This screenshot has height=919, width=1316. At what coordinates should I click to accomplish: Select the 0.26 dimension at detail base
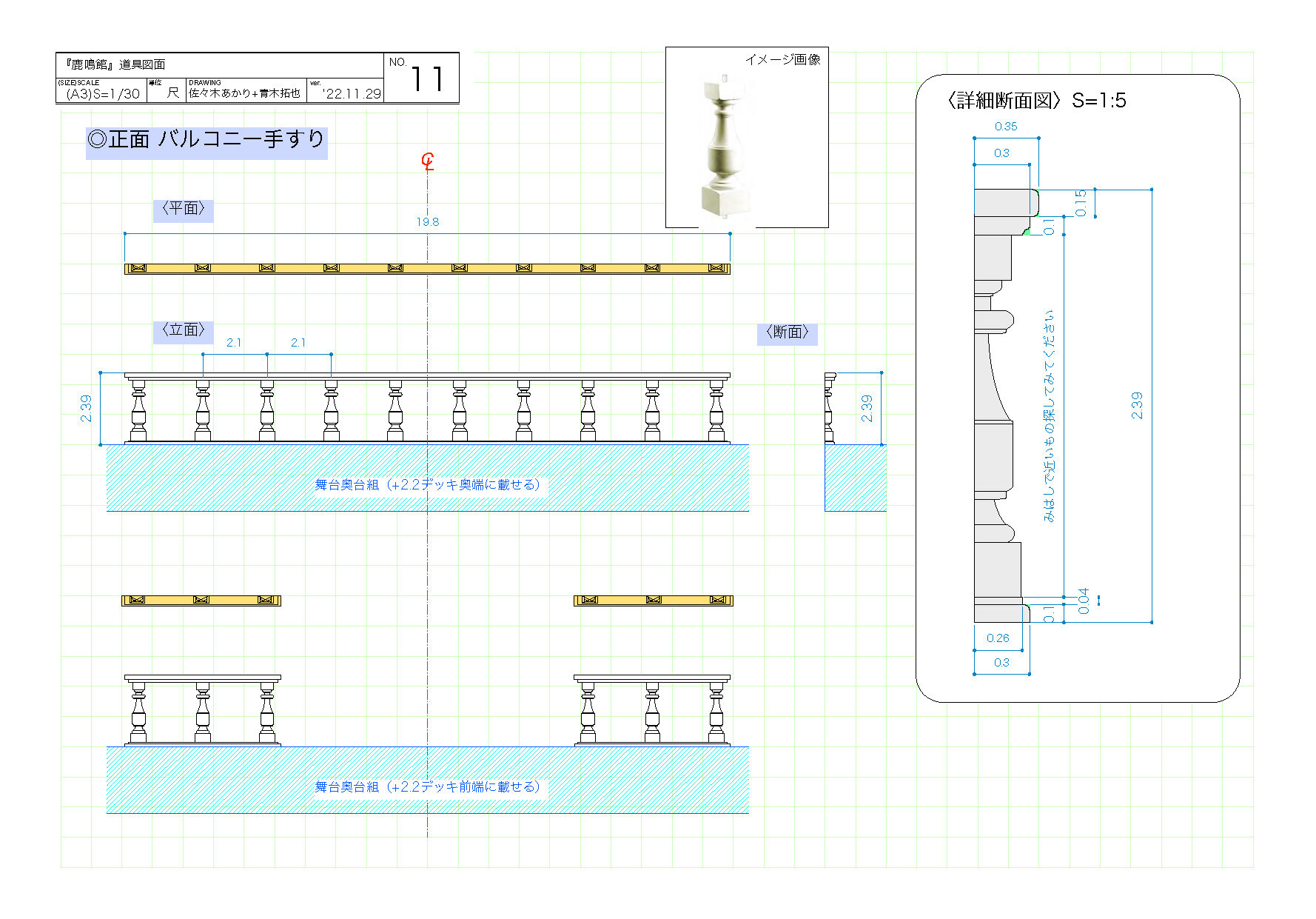(x=998, y=638)
